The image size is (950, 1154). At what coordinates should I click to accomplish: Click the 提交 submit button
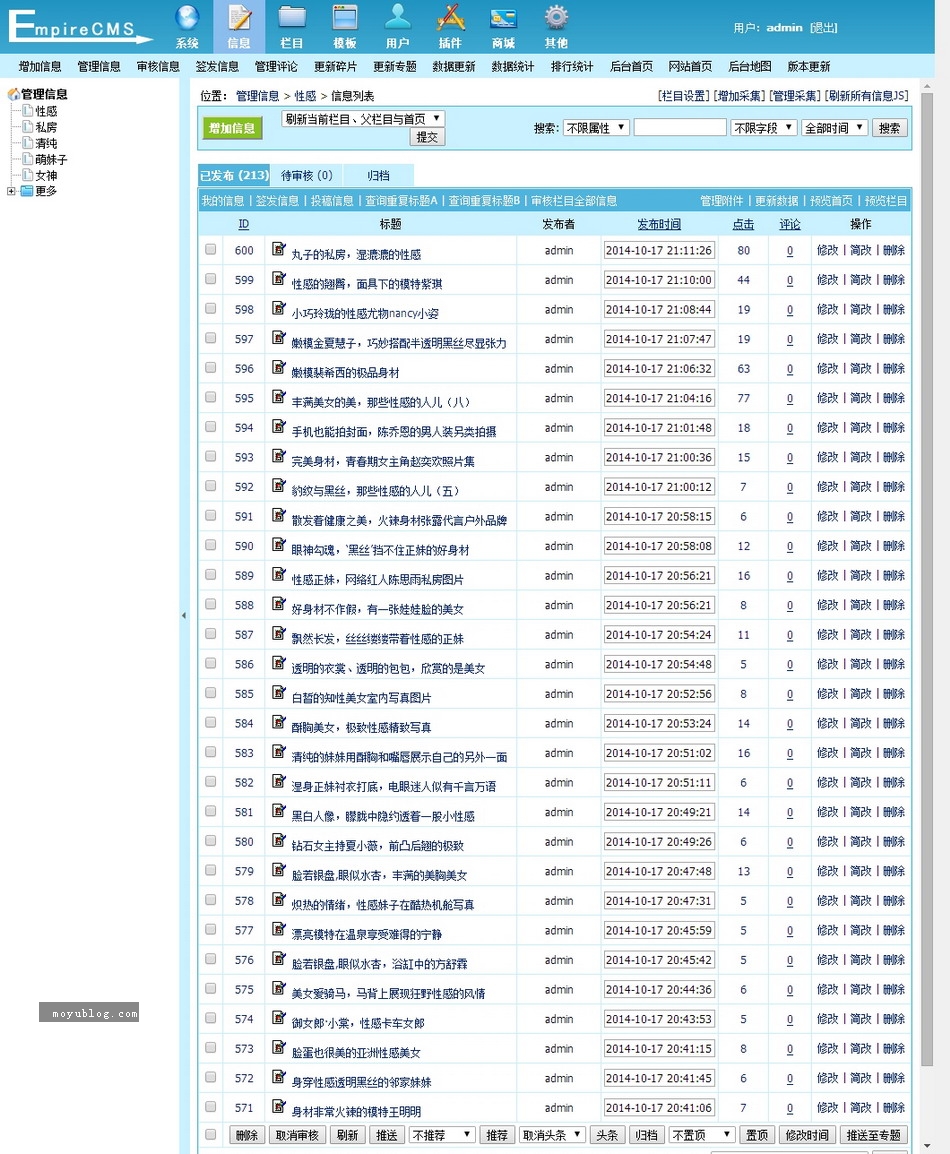point(427,137)
